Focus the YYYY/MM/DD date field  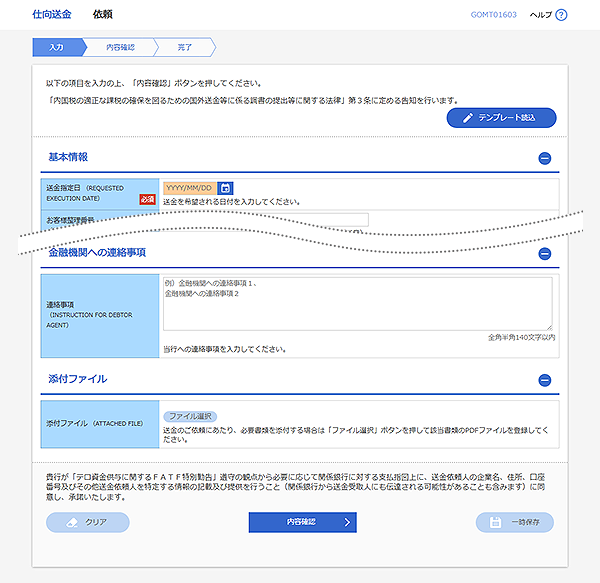pos(190,188)
